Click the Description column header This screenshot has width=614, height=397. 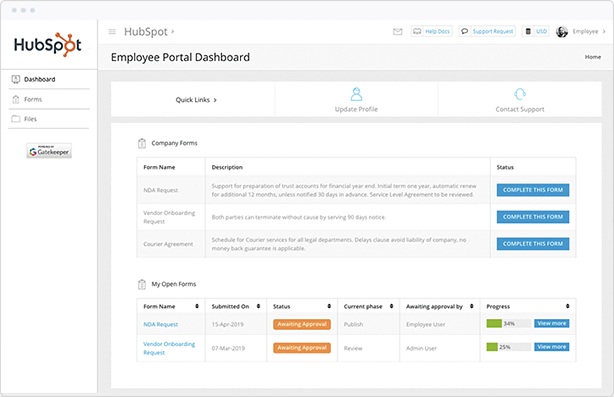click(x=227, y=167)
